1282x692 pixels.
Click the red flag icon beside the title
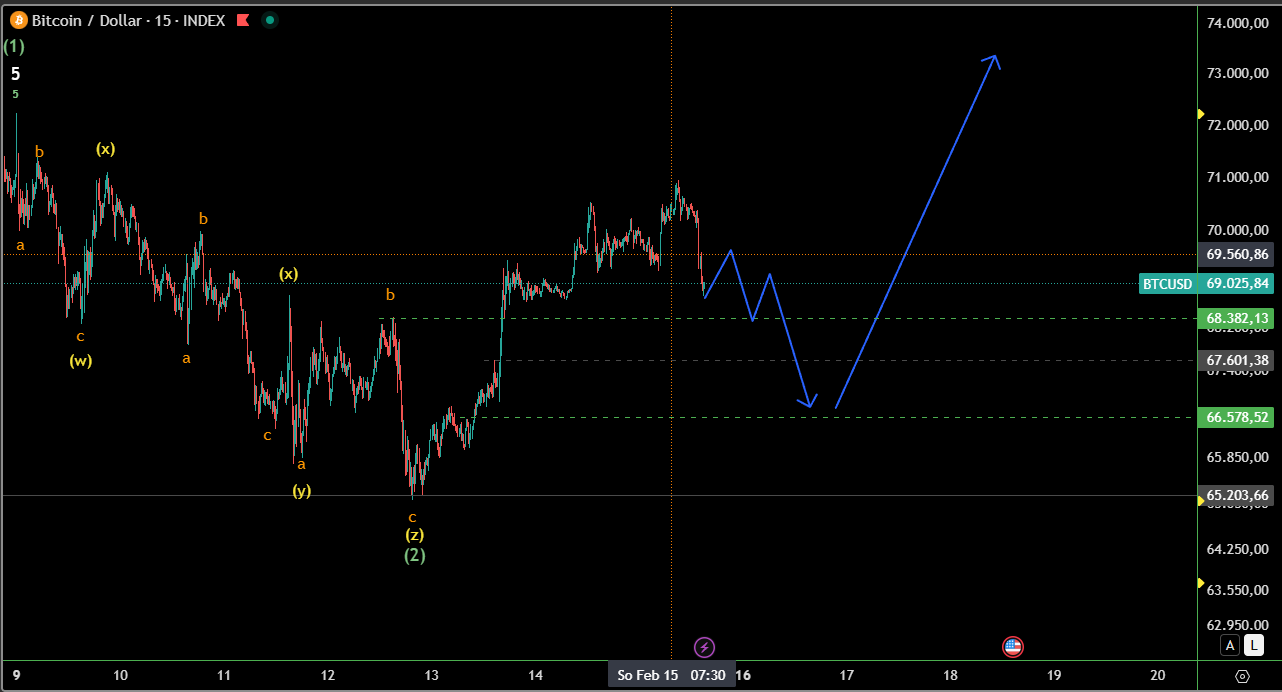coord(241,20)
